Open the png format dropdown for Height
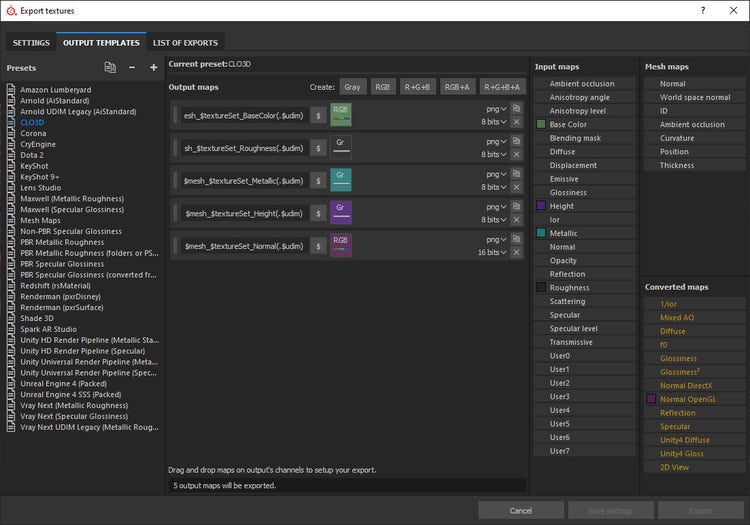Viewport: 750px width, 525px height. [496, 207]
